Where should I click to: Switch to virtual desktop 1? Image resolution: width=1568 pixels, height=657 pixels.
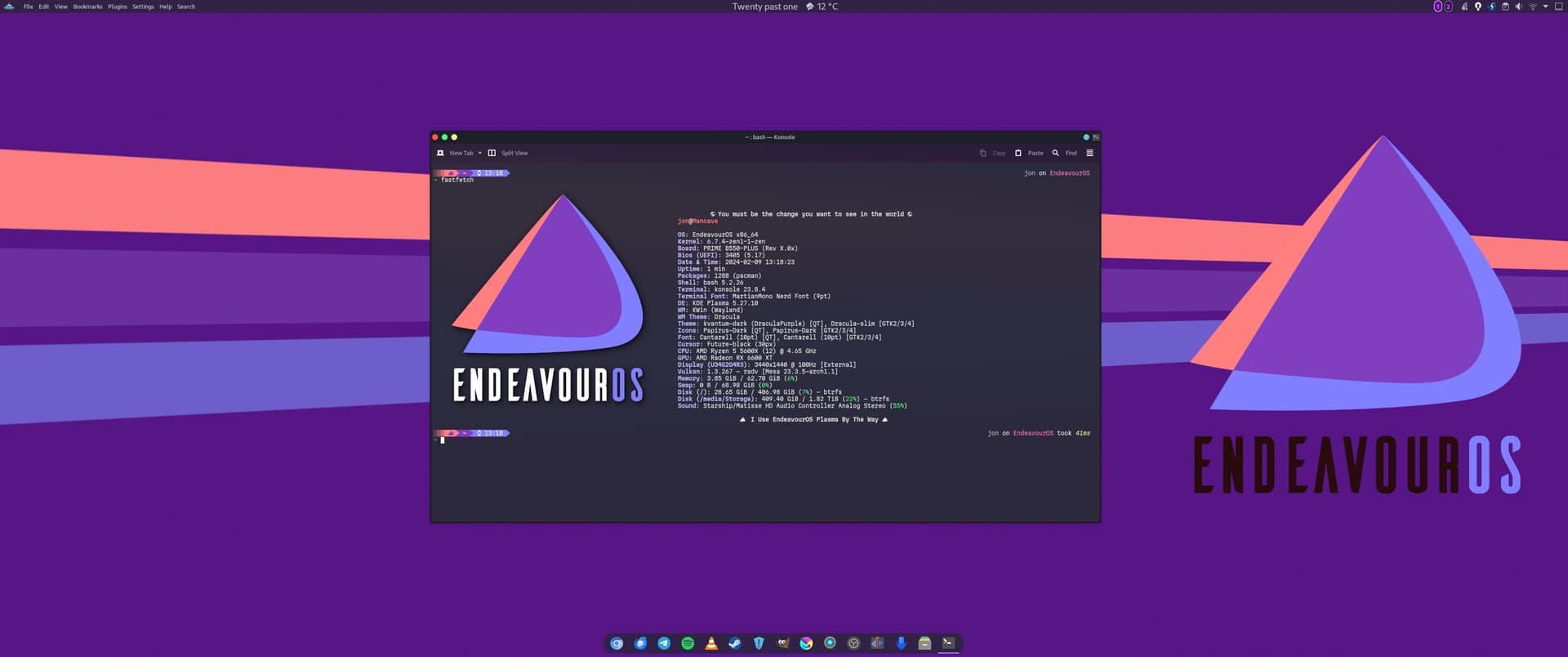(1438, 7)
